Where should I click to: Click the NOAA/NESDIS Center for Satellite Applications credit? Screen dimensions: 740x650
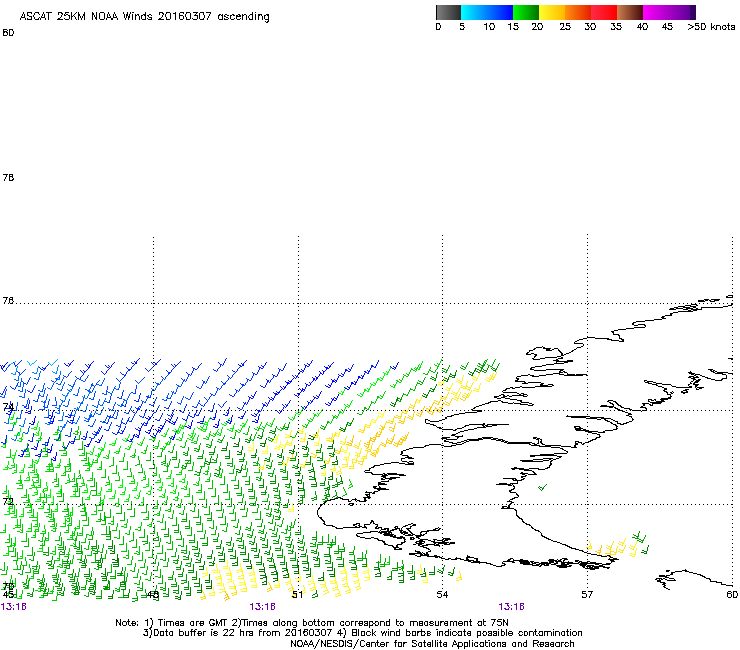[432, 644]
